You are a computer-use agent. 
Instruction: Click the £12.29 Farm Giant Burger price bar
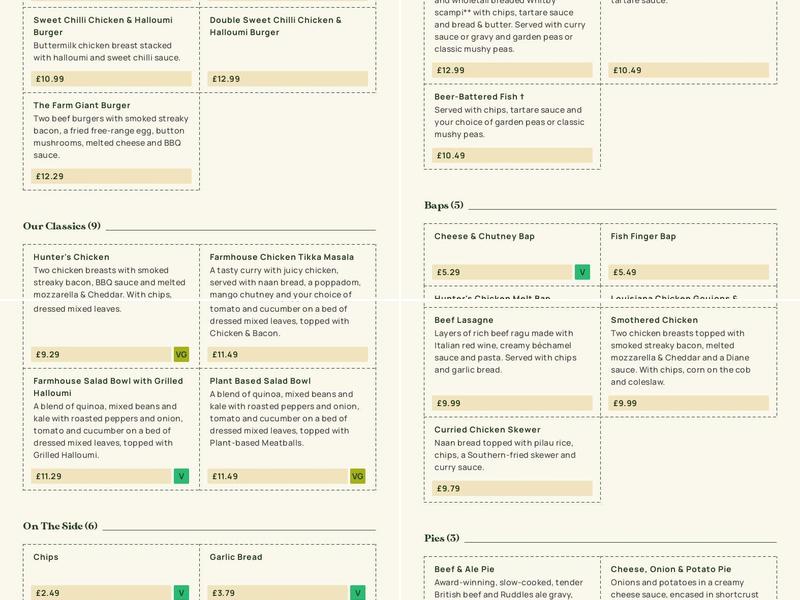tap(111, 176)
